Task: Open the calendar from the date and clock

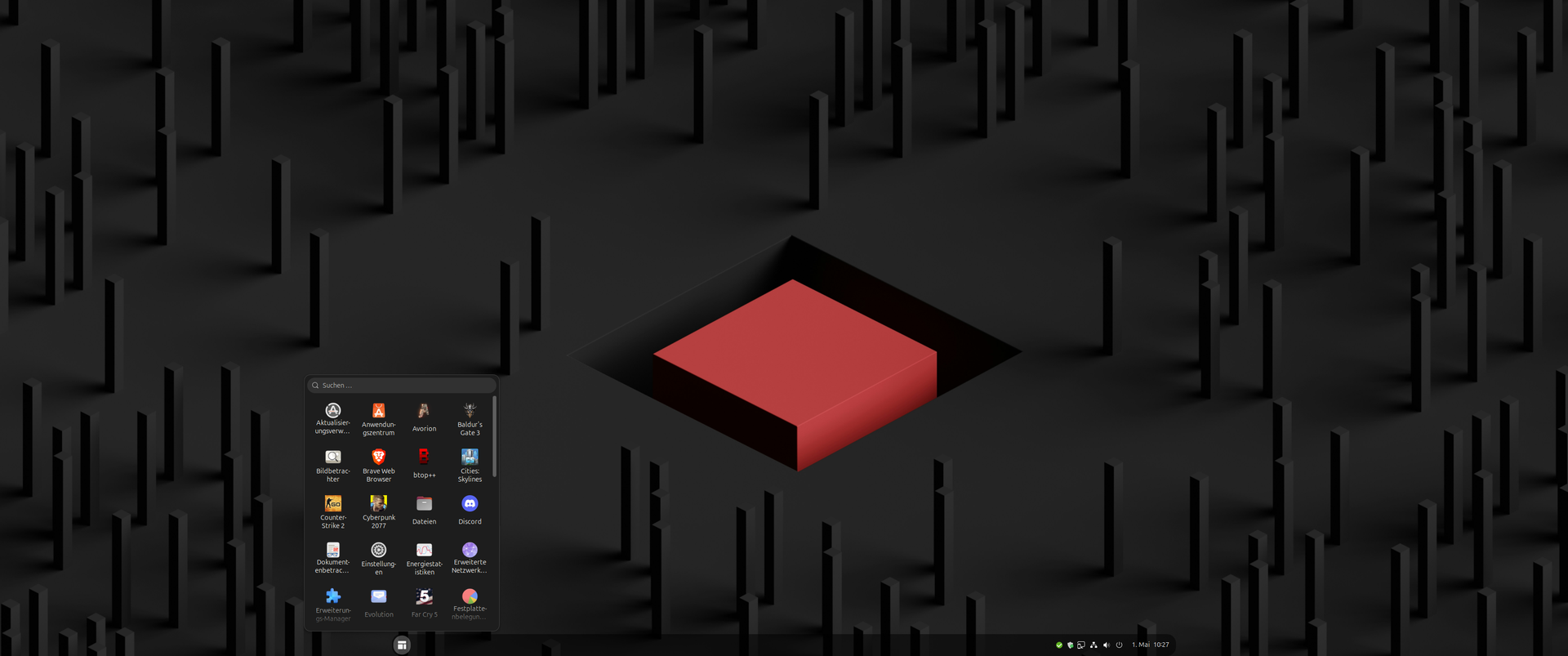Action: coord(1151,645)
